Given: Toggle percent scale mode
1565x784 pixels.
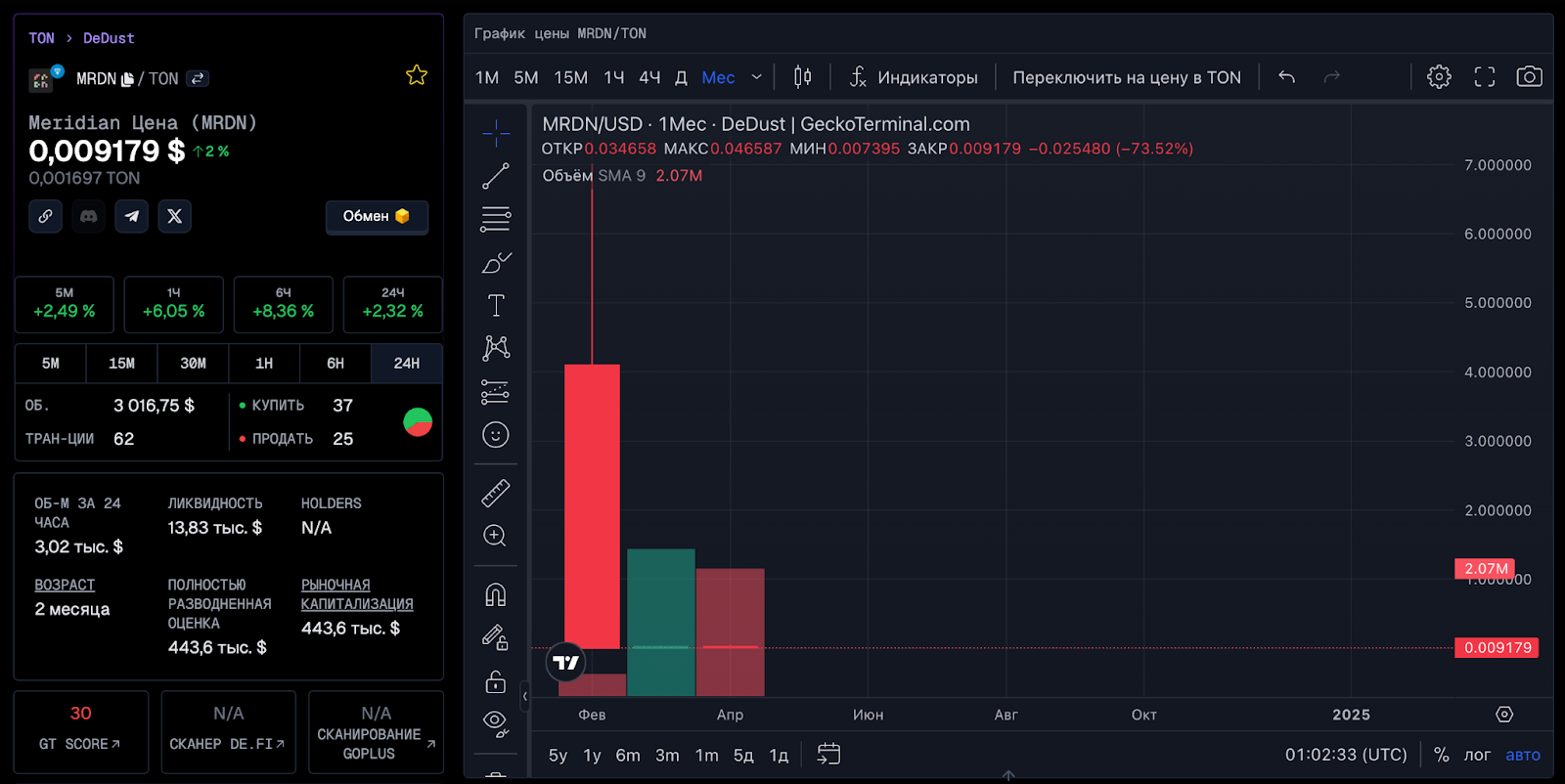Looking at the screenshot, I should click(x=1441, y=755).
